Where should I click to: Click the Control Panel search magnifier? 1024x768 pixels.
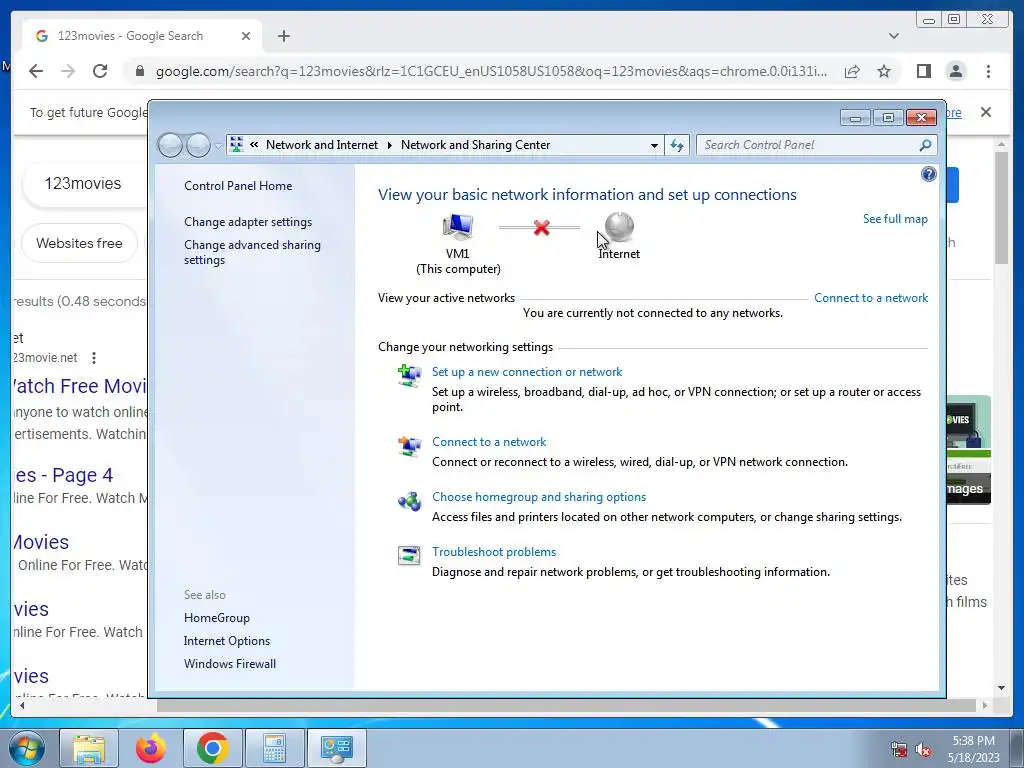point(925,145)
